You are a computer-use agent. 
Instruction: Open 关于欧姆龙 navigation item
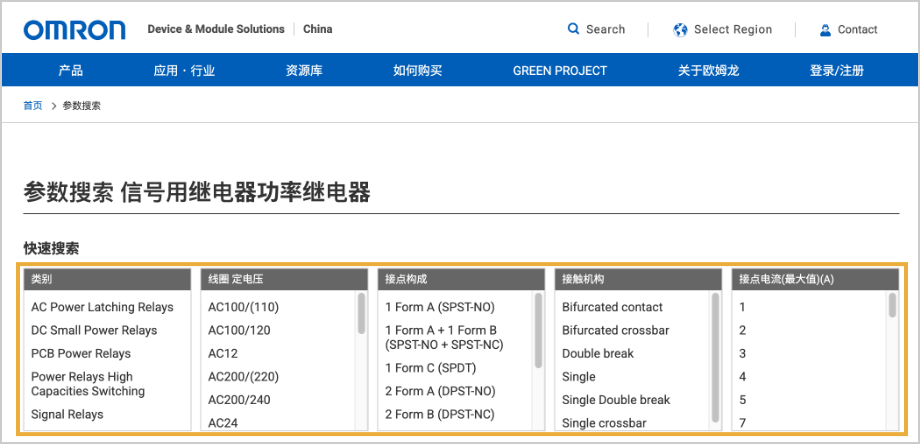[708, 71]
